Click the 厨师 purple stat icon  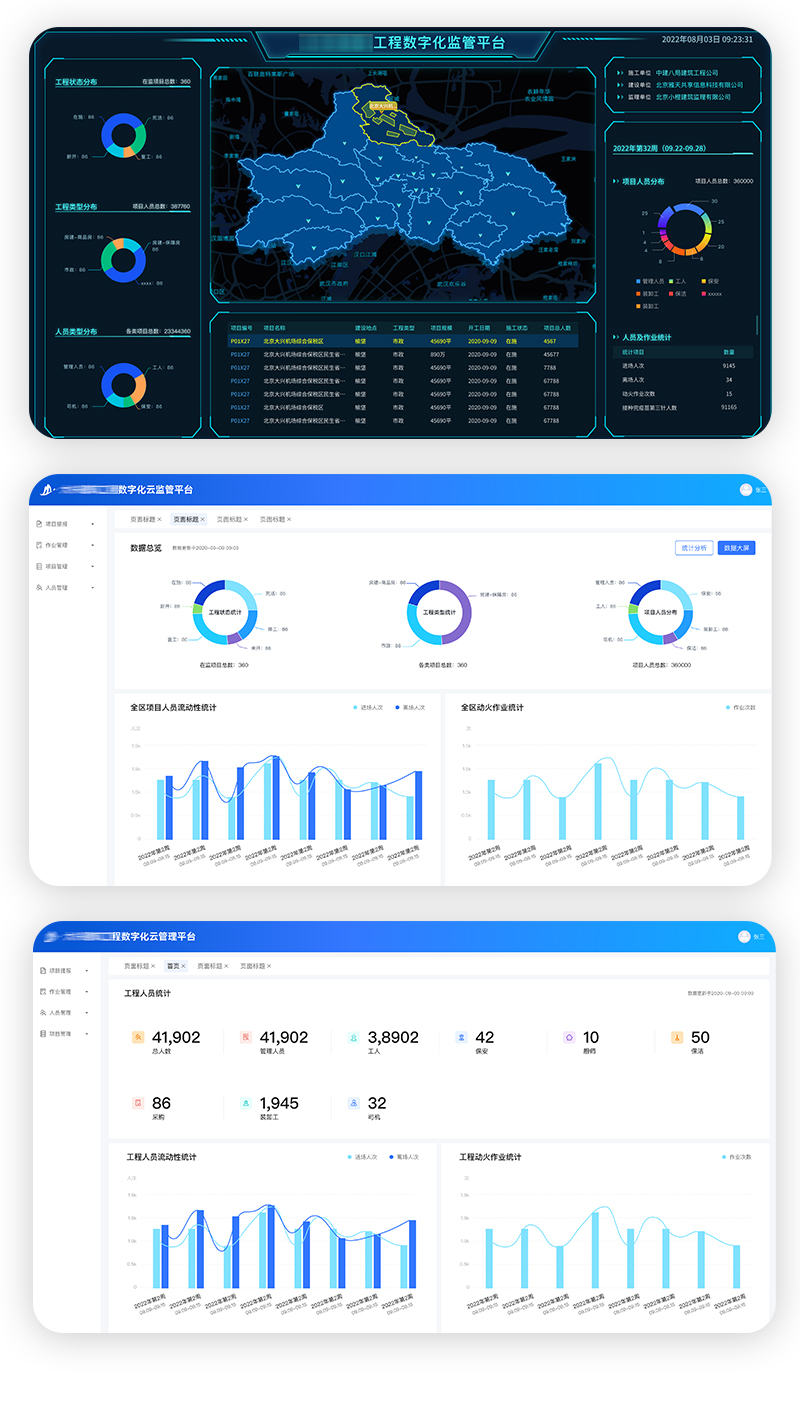(569, 1038)
